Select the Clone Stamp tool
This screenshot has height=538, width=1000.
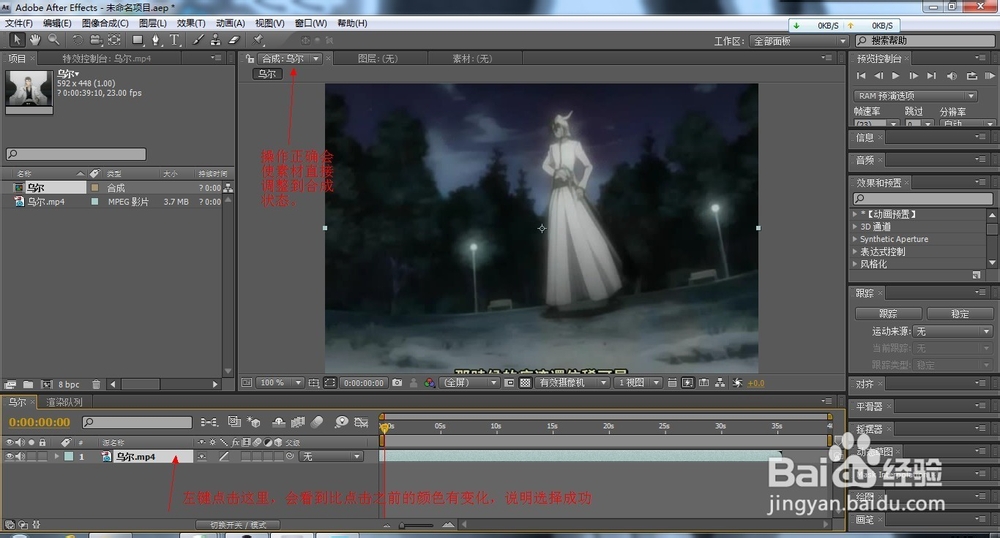[x=216, y=40]
